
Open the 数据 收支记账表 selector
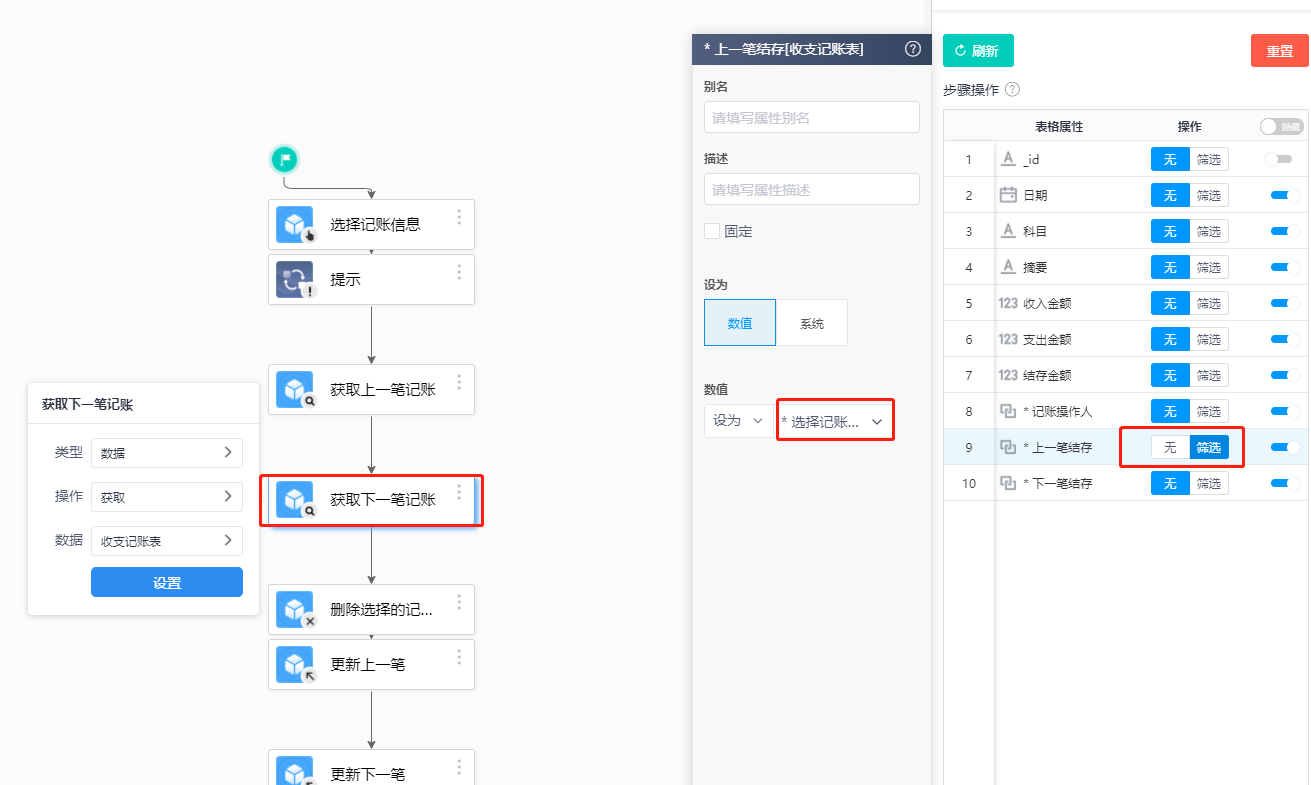[x=167, y=540]
